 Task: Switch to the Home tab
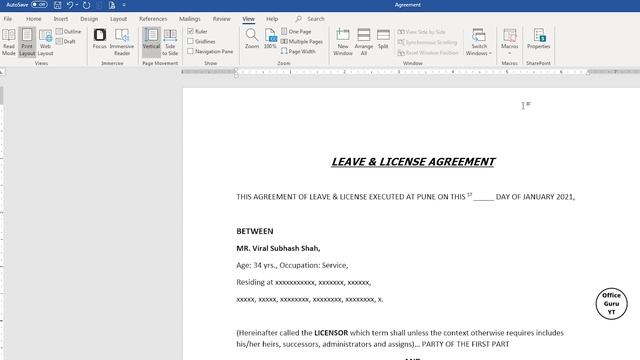(33, 19)
